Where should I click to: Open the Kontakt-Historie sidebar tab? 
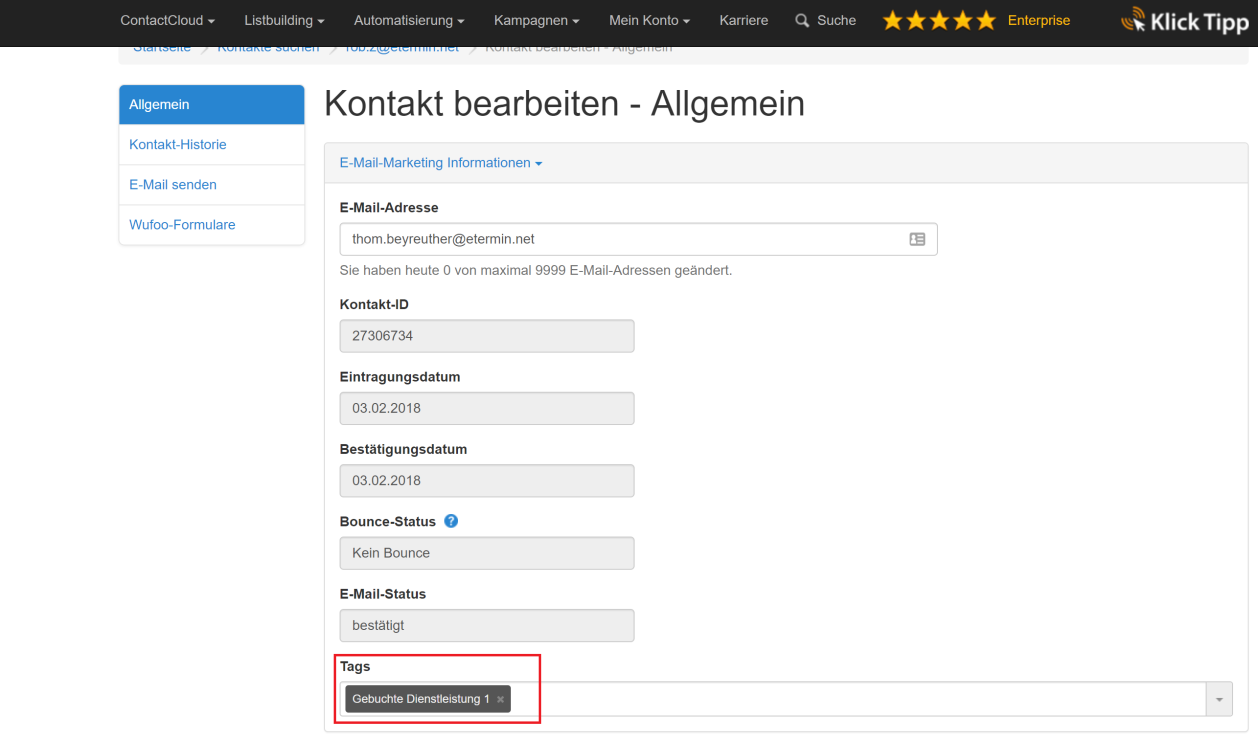(211, 145)
